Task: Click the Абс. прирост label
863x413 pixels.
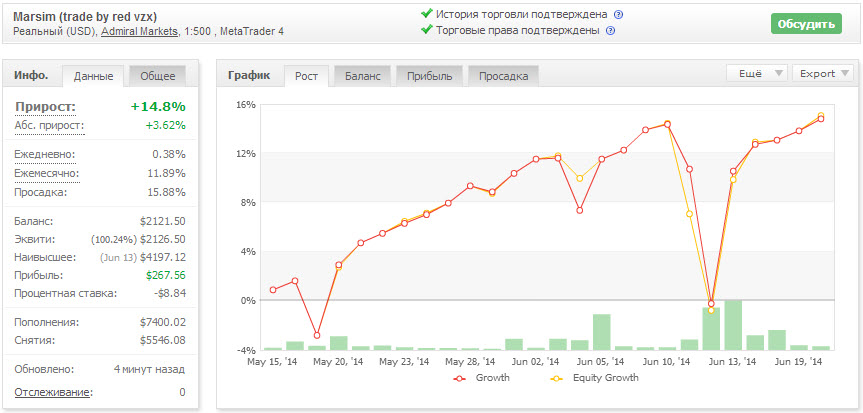Action: coord(49,126)
